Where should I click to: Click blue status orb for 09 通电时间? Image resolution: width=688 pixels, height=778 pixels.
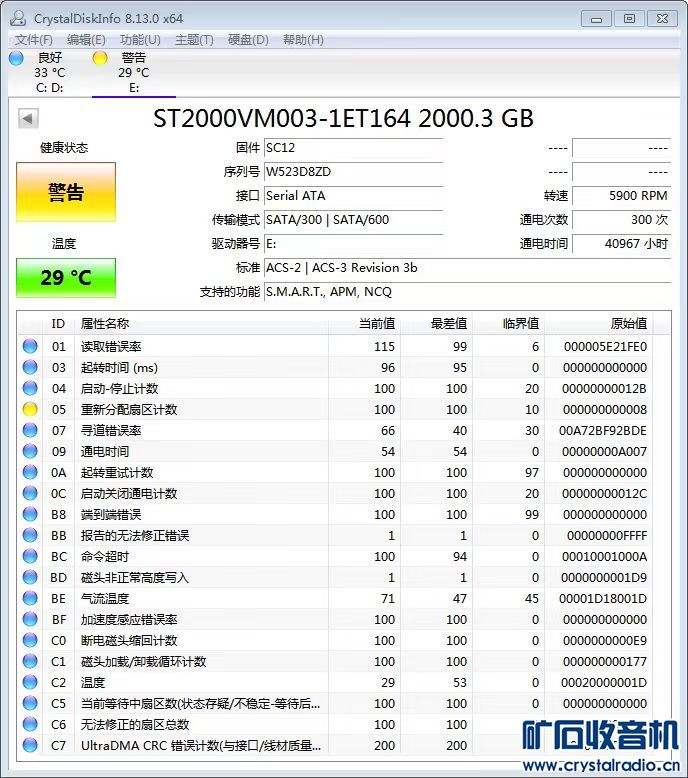pos(30,451)
